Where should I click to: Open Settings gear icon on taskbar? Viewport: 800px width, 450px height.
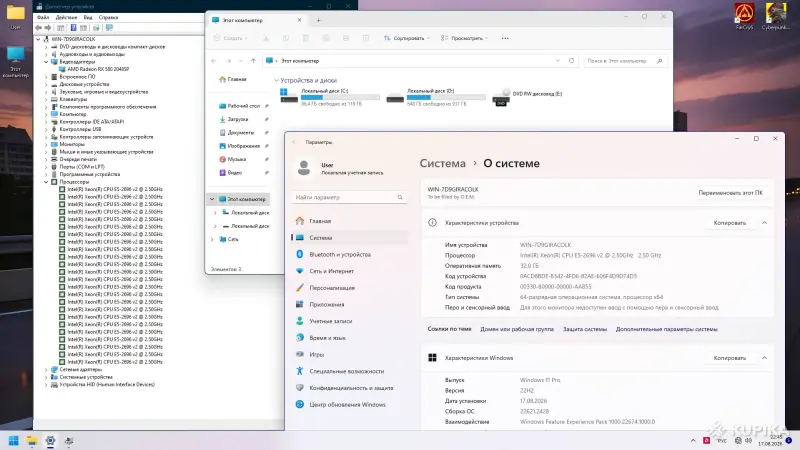click(x=50, y=441)
